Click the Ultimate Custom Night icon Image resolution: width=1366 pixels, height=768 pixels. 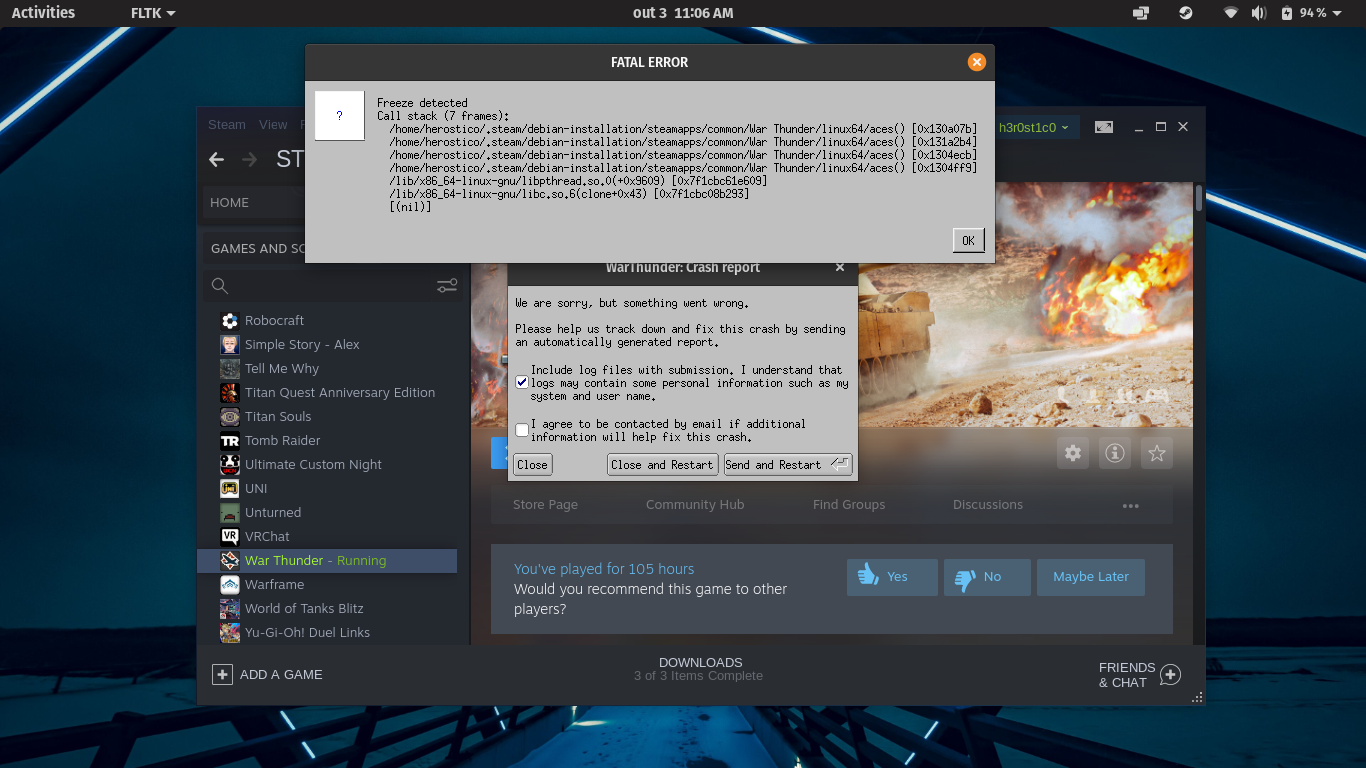230,464
